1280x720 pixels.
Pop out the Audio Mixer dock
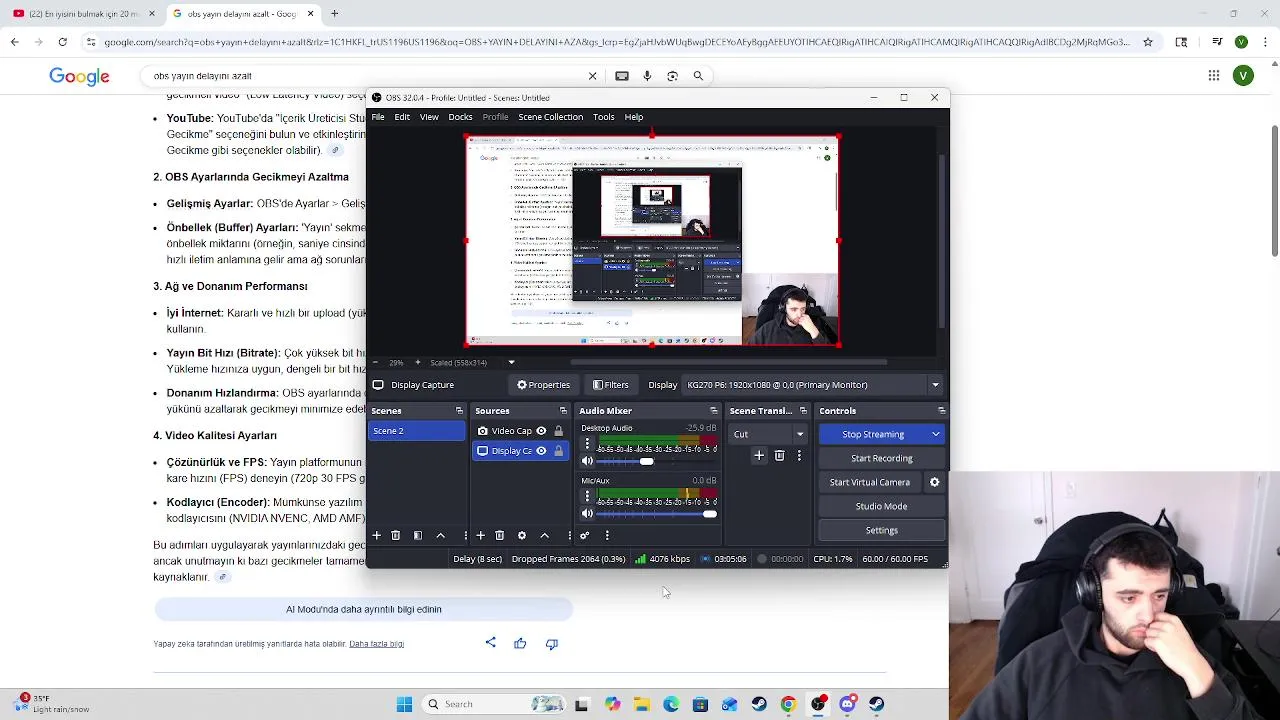(x=714, y=411)
